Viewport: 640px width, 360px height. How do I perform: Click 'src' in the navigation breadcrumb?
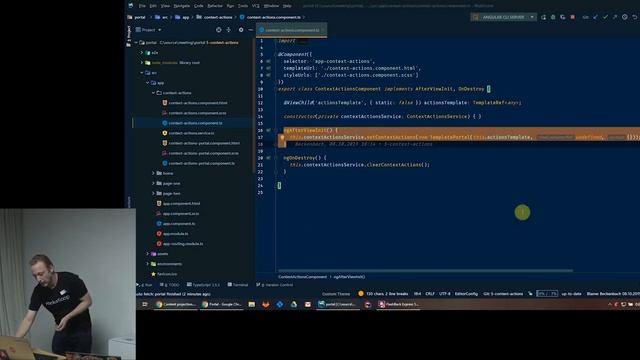(164, 17)
